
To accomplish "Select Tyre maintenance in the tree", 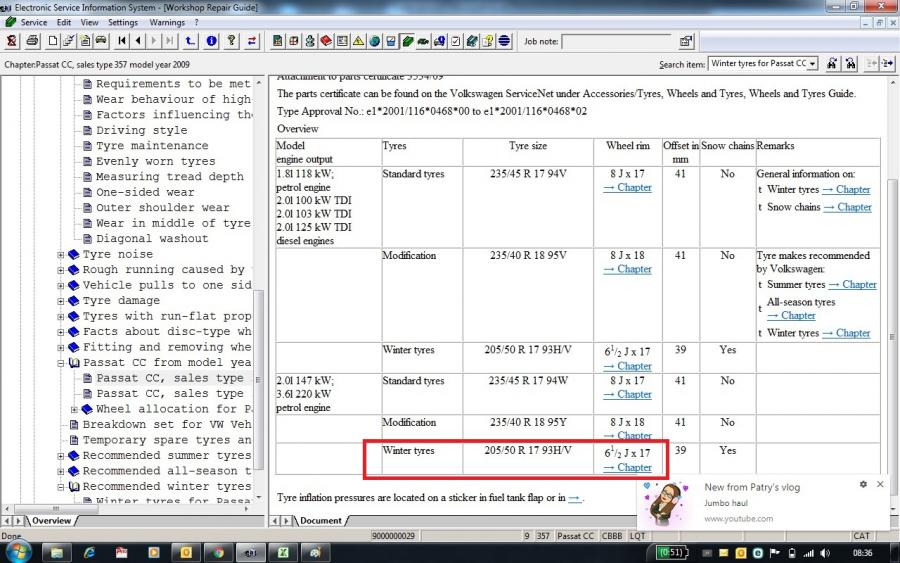I will 152,146.
